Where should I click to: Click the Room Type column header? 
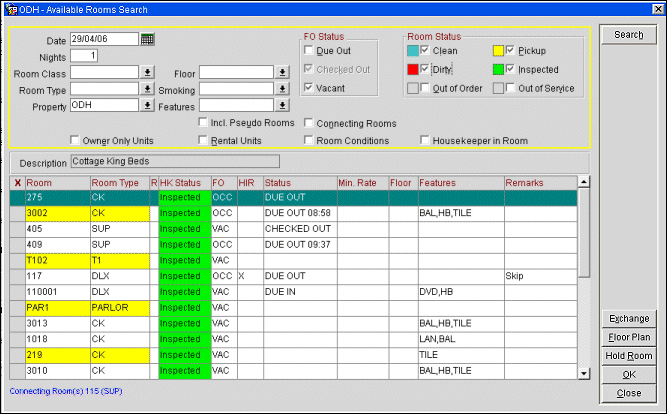(x=118, y=183)
